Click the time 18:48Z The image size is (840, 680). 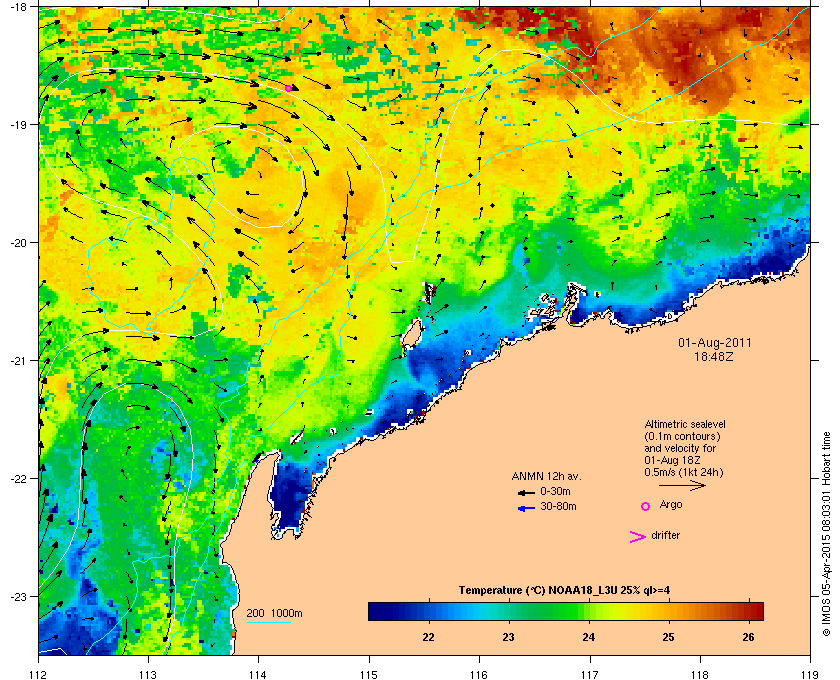coord(714,355)
